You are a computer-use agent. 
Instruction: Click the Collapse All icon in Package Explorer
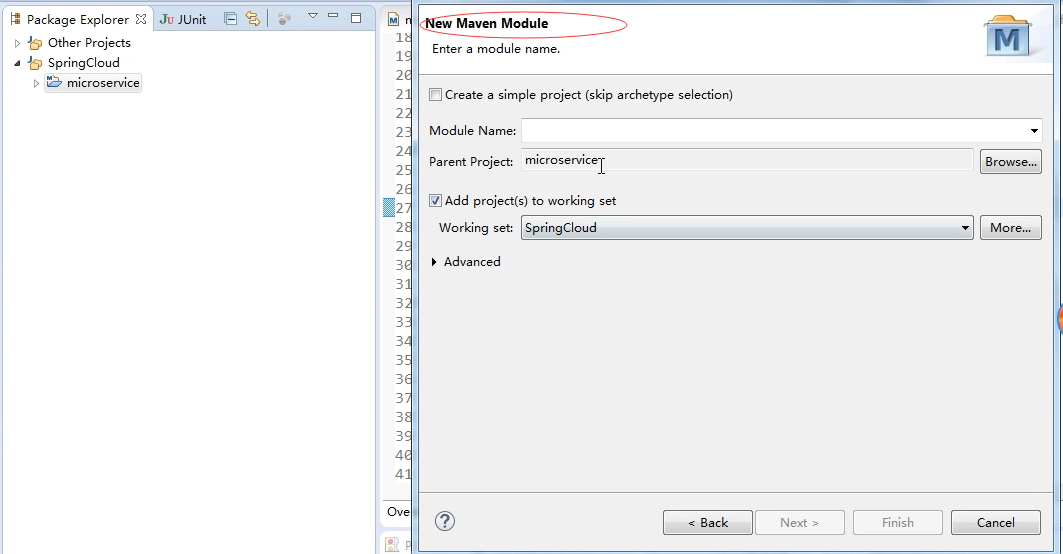pos(230,19)
